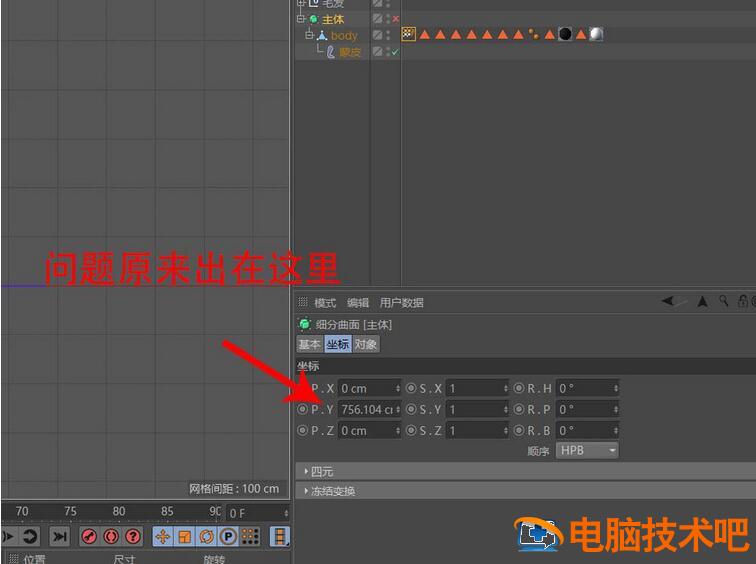Click the green subdivision surface icon of 主体
The height and width of the screenshot is (564, 756).
click(x=314, y=19)
